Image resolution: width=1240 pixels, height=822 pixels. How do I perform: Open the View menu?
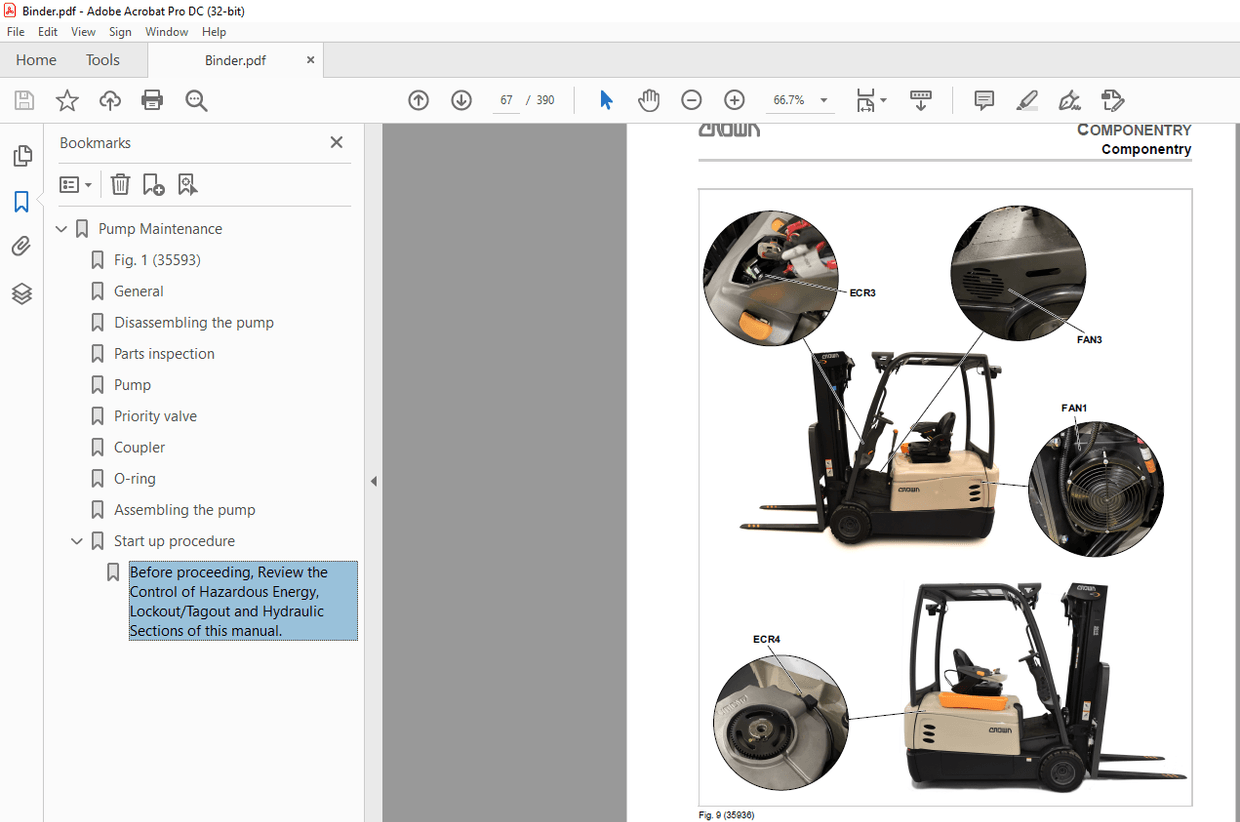point(83,32)
